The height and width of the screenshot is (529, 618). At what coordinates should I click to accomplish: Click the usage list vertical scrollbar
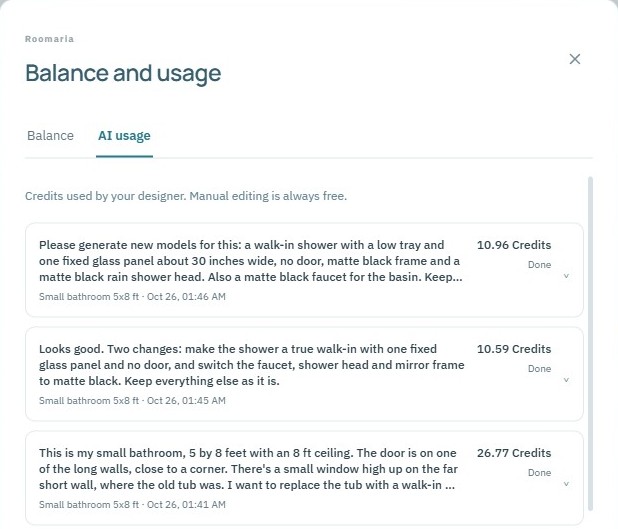[590, 344]
